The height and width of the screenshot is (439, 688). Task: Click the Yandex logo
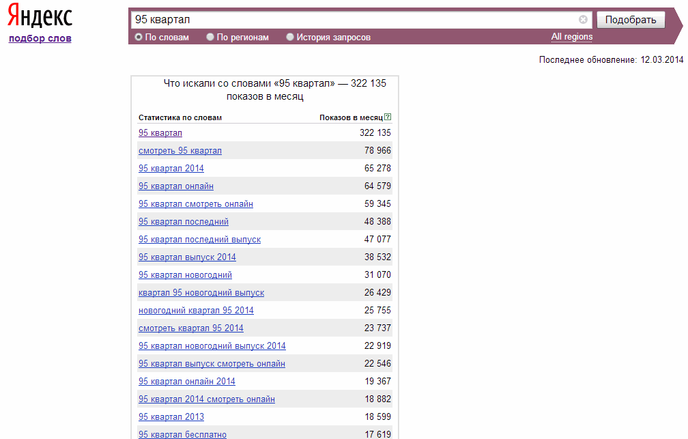tap(39, 16)
